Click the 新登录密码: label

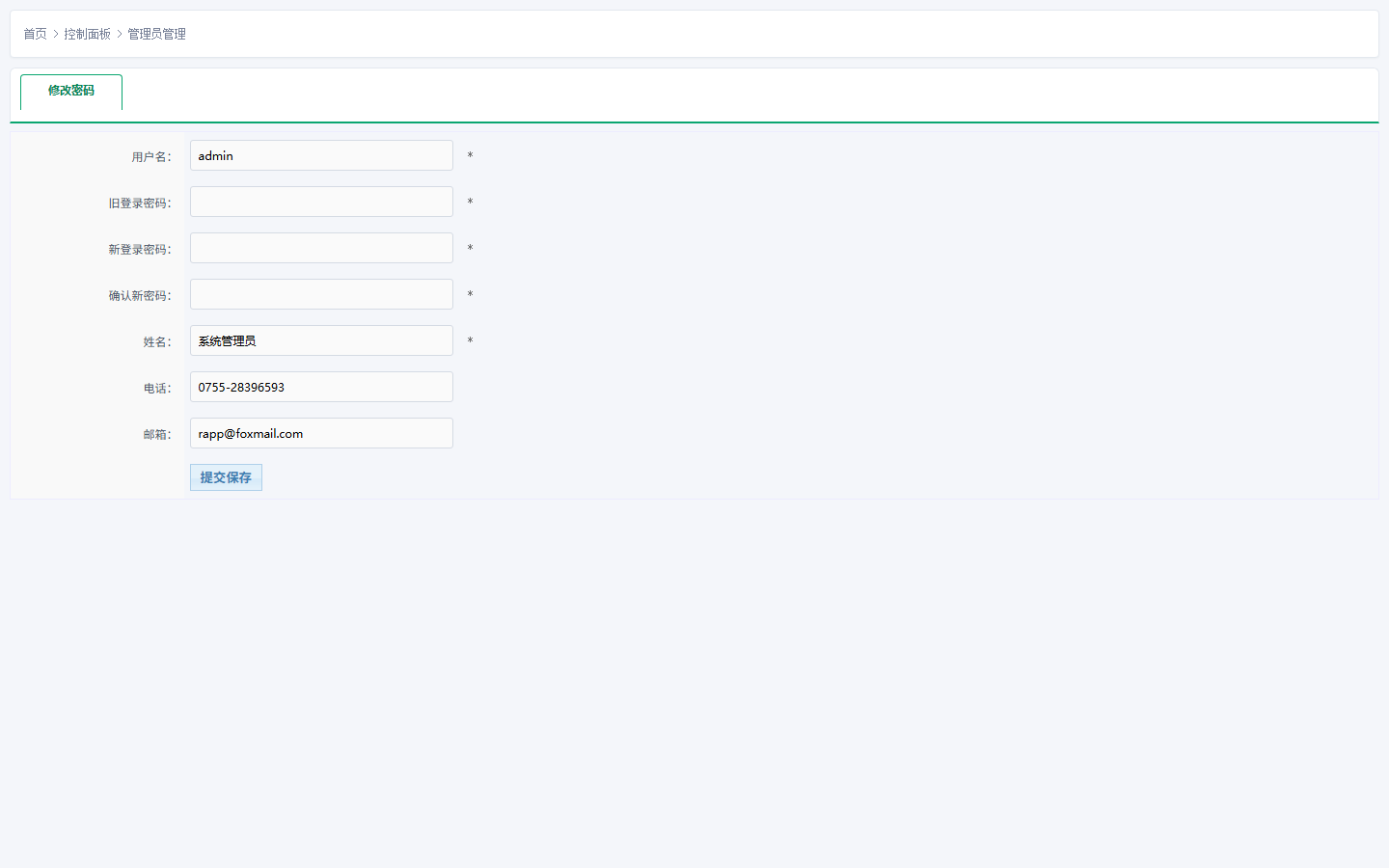(140, 249)
